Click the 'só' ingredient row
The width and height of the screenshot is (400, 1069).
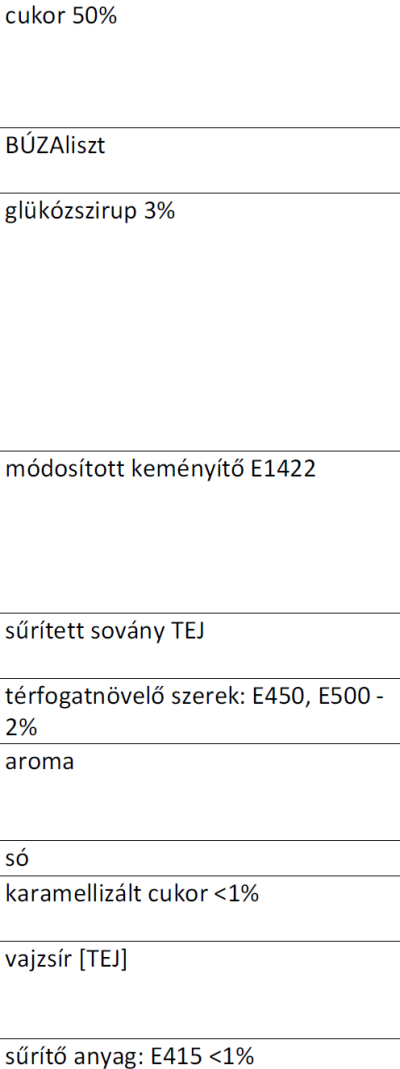coord(200,858)
